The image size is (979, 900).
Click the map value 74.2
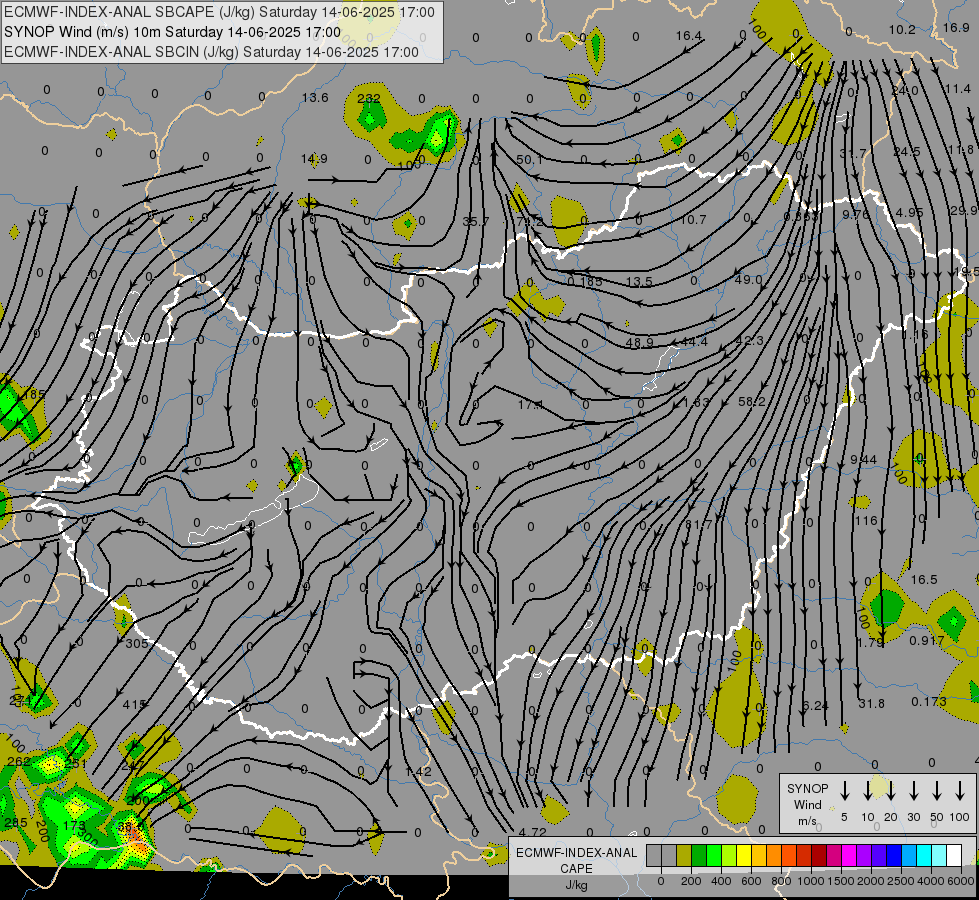(529, 221)
